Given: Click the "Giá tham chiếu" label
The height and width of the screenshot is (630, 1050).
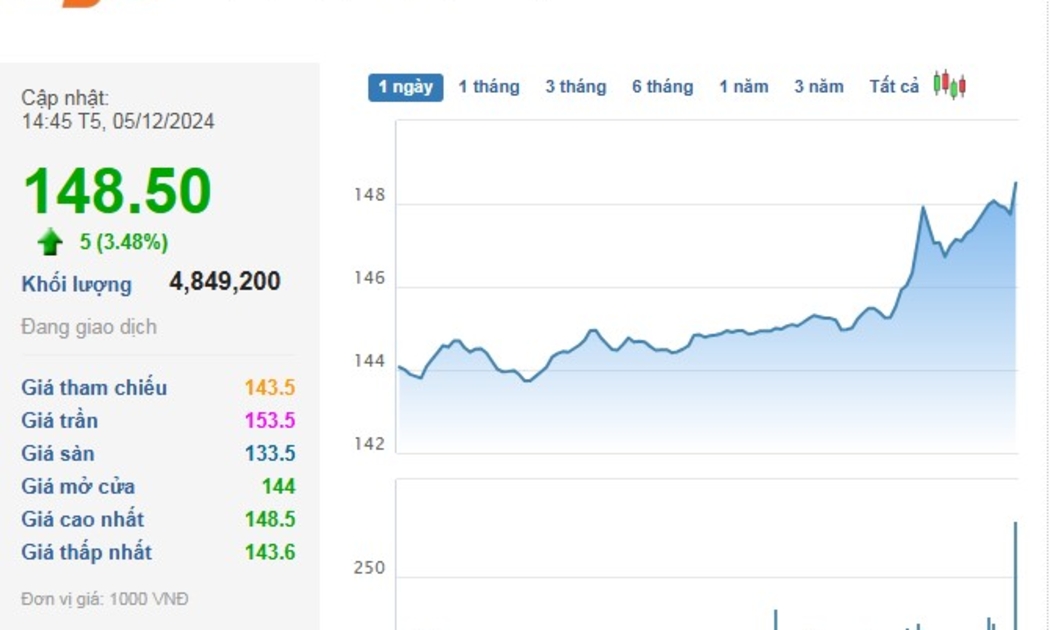Looking at the screenshot, I should (94, 388).
